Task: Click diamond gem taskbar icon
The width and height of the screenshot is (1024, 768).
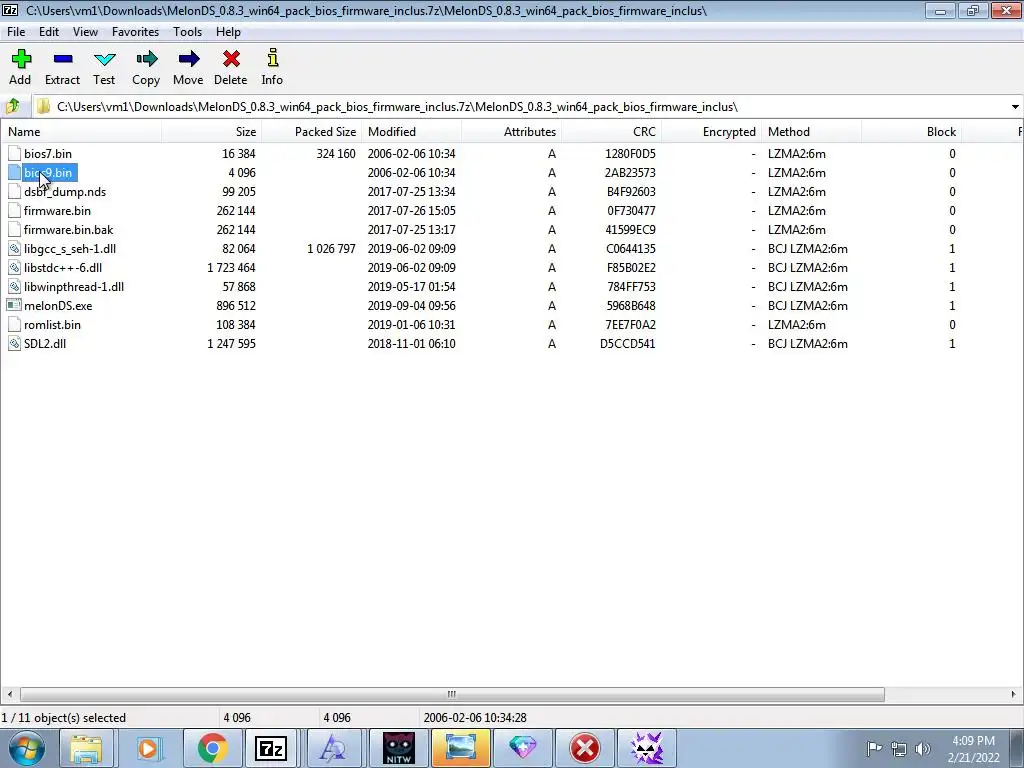Action: (x=522, y=748)
